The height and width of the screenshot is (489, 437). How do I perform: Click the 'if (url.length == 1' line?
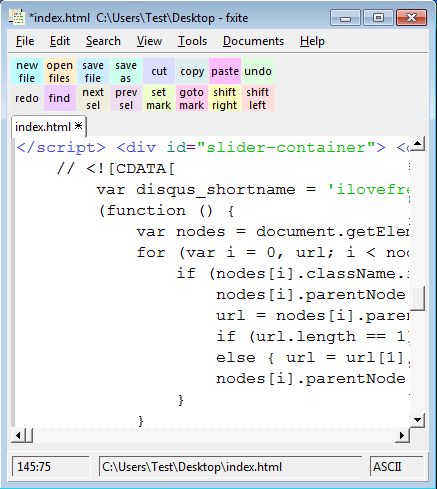tap(312, 337)
